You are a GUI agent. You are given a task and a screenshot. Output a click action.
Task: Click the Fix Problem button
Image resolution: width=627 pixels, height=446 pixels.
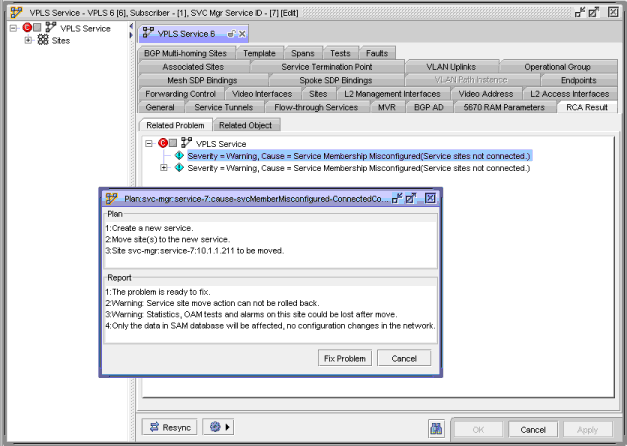(x=345, y=358)
